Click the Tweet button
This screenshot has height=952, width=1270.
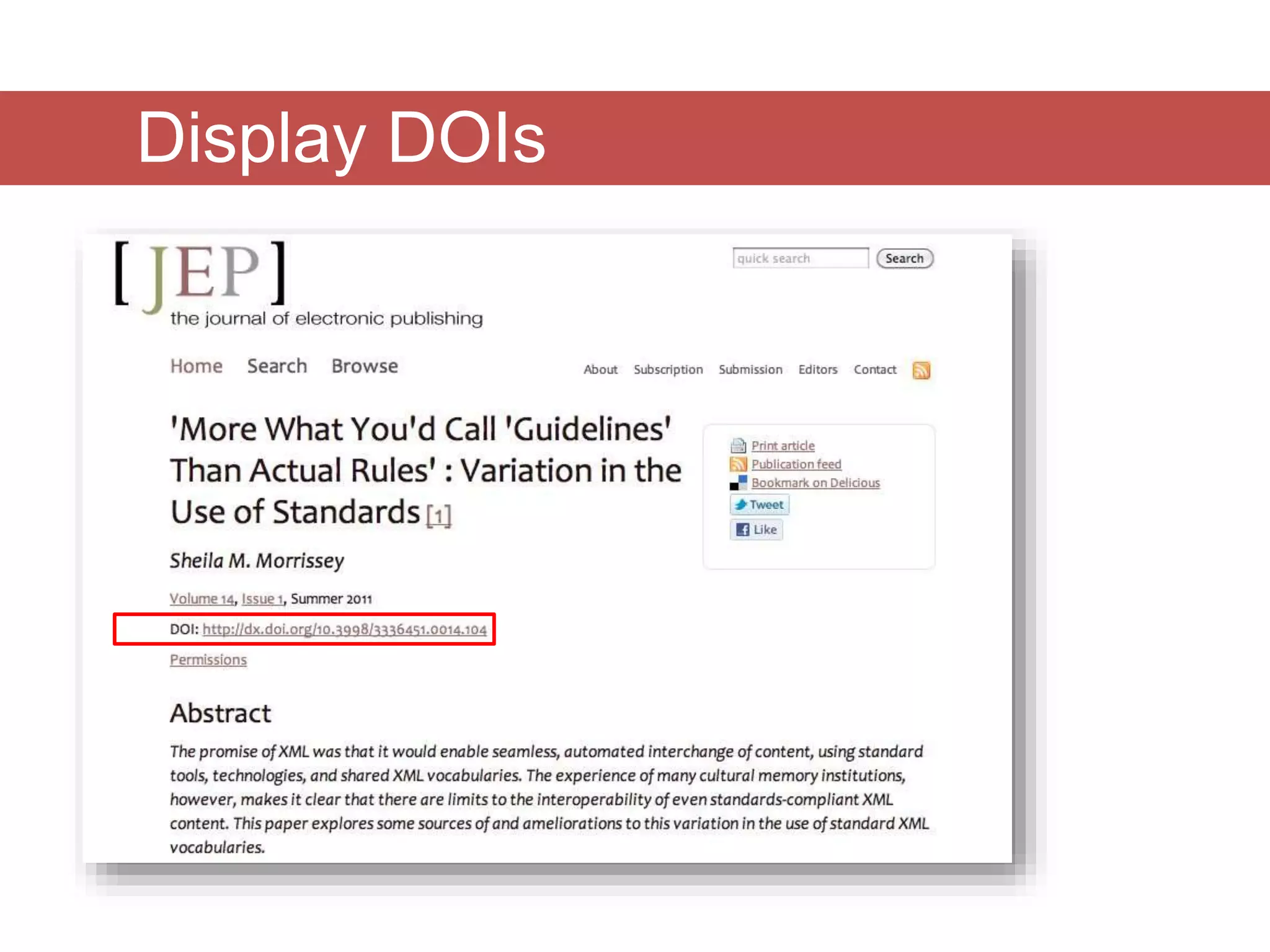[759, 505]
